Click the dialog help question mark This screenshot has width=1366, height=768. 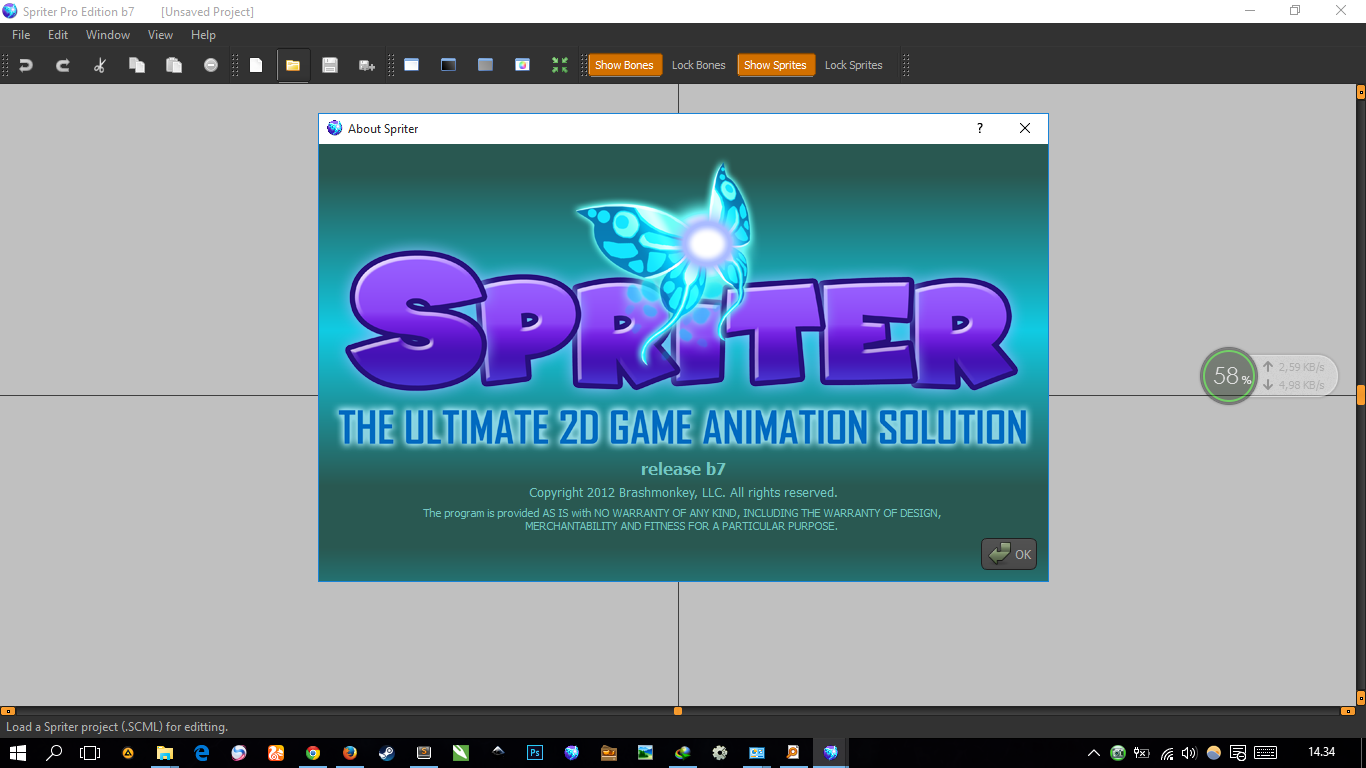click(x=979, y=128)
